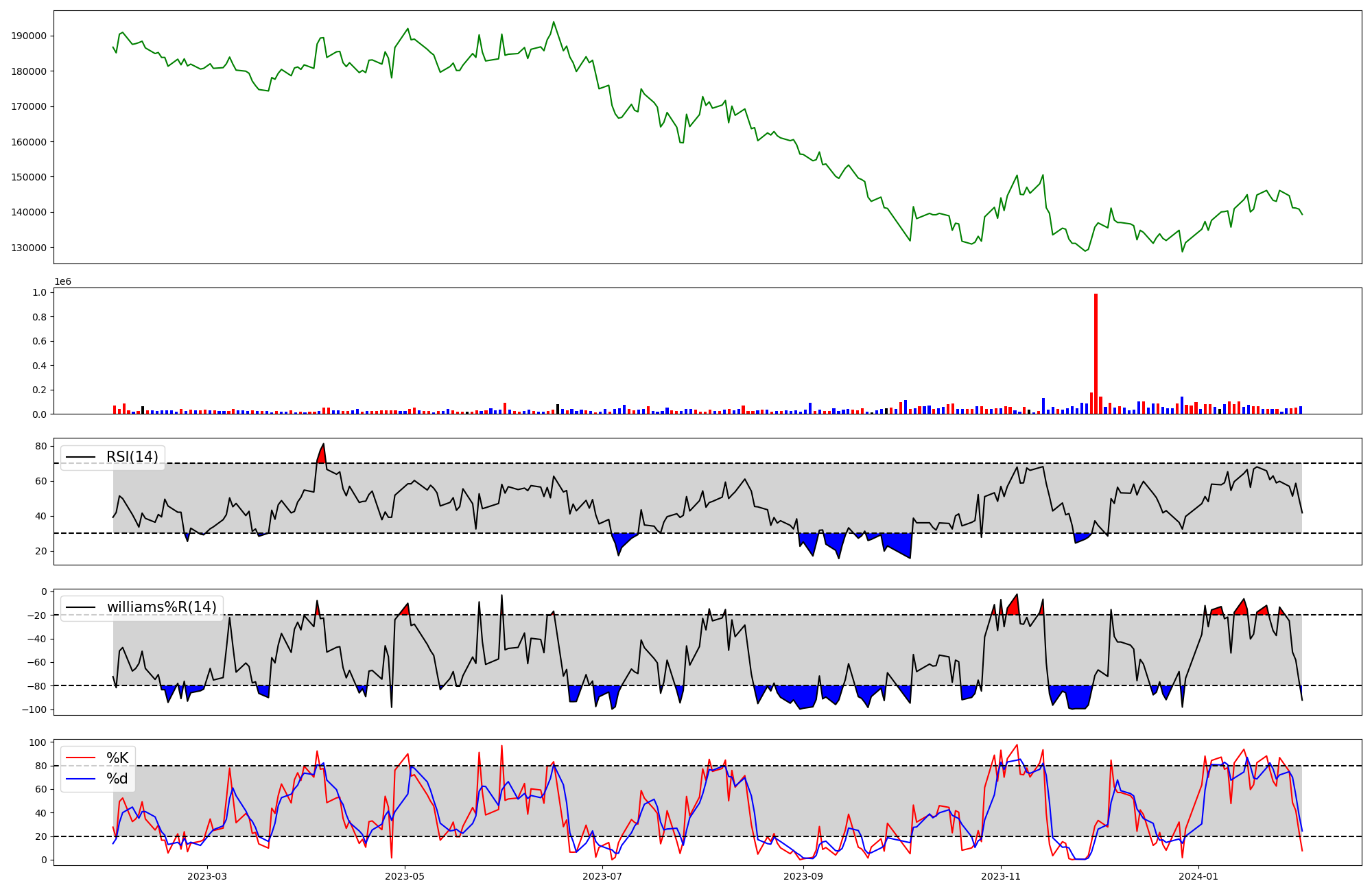The width and height of the screenshot is (1372, 892).
Task: Click the red %K legend line sample
Action: click(x=80, y=758)
